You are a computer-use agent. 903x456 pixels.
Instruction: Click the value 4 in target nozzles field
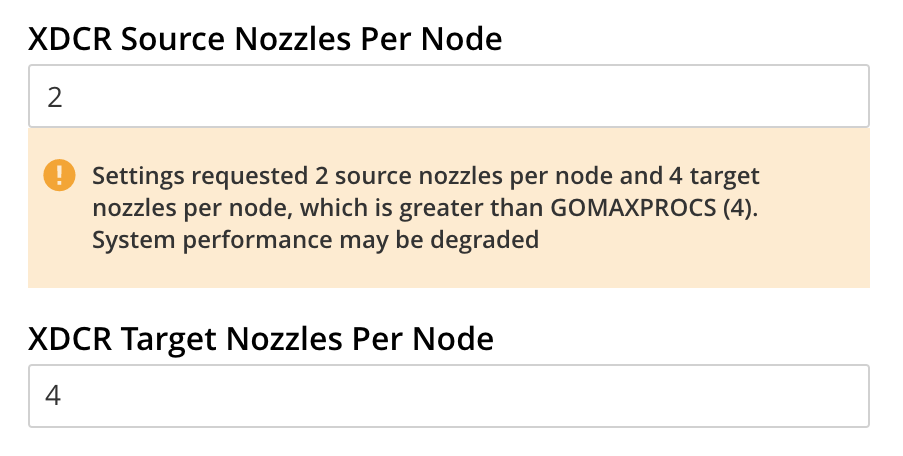click(55, 396)
